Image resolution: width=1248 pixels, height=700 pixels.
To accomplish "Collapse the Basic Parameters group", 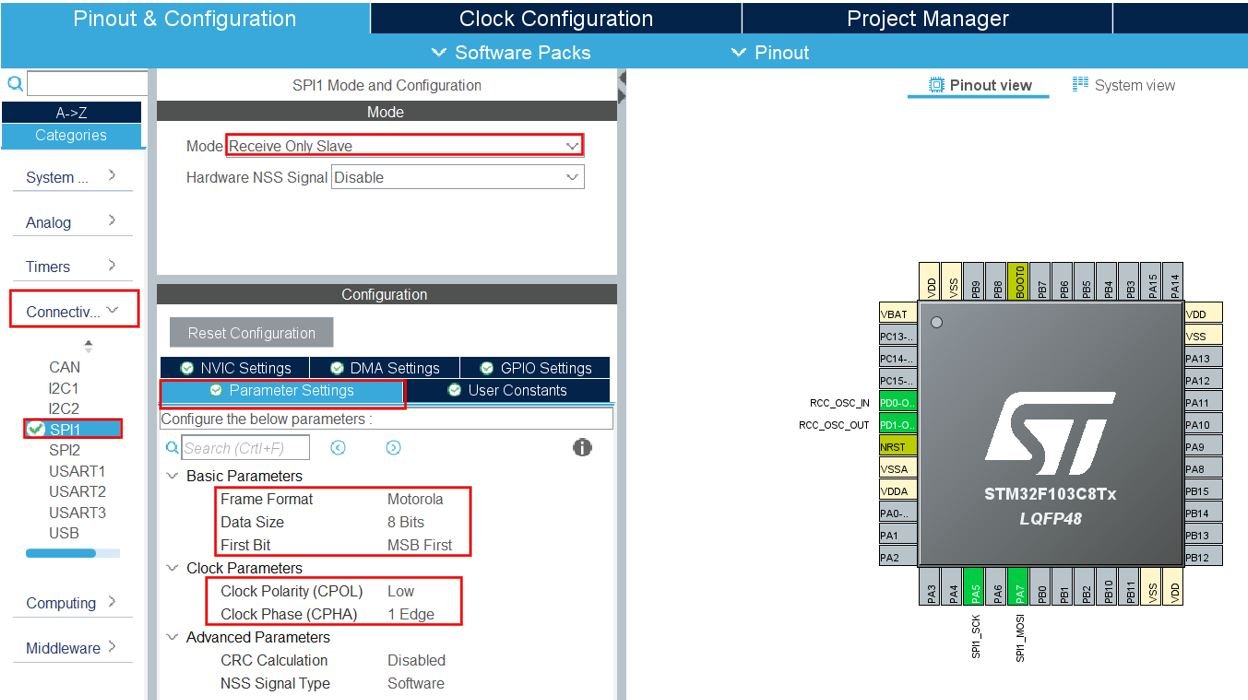I will (x=173, y=476).
